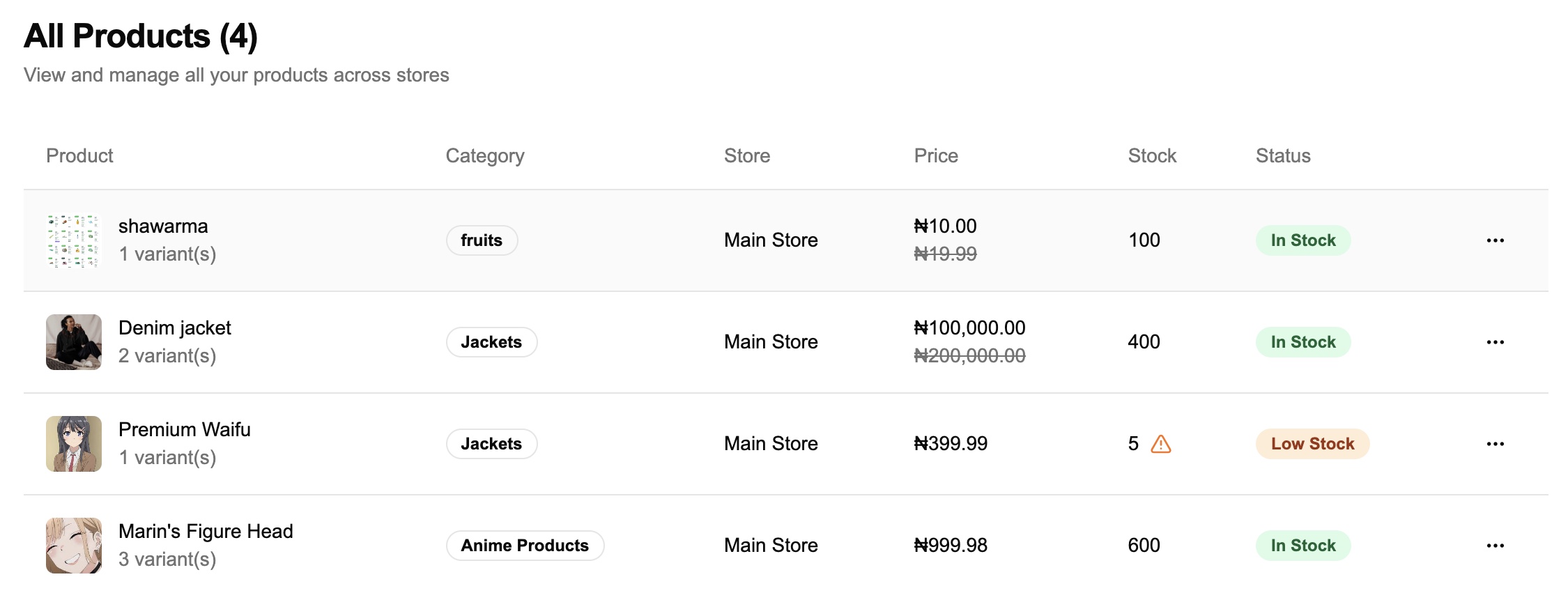Click the shawarma product thumbnail
The height and width of the screenshot is (616, 1568).
(x=74, y=240)
